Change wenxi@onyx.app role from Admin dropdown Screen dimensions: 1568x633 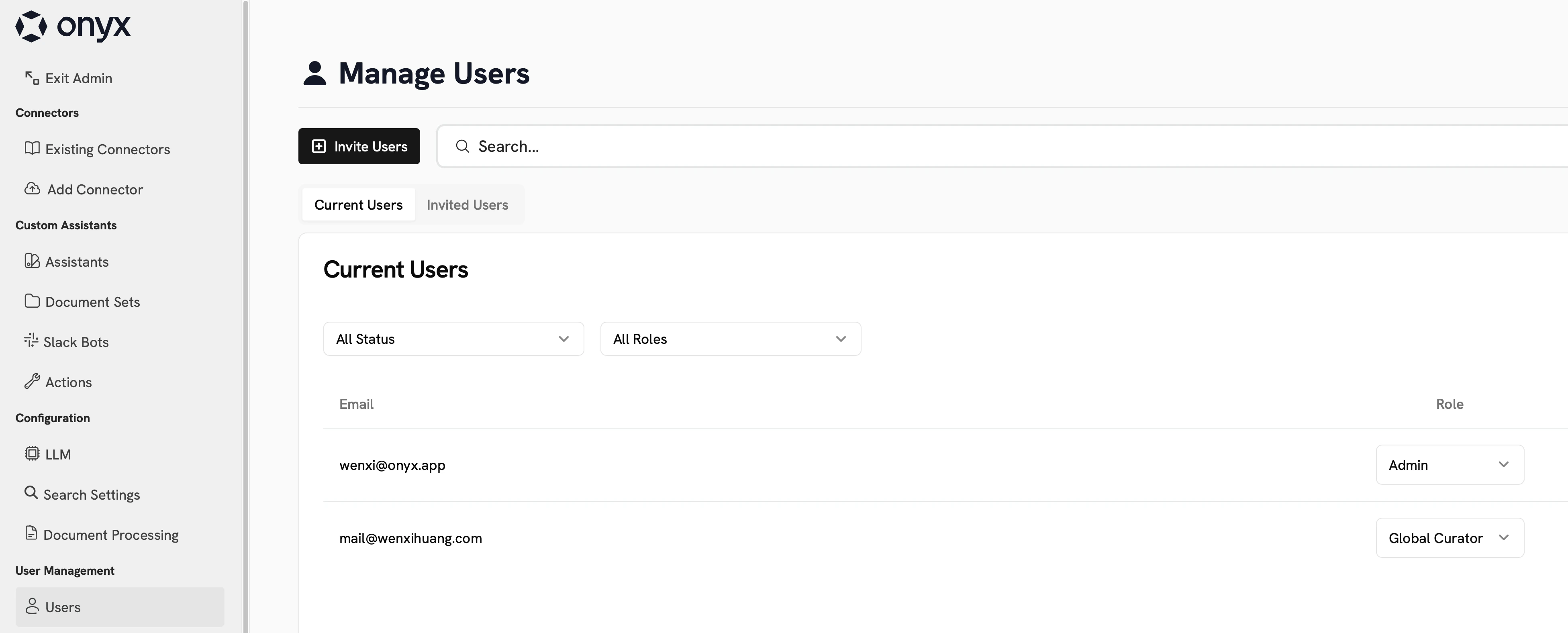[1449, 464]
